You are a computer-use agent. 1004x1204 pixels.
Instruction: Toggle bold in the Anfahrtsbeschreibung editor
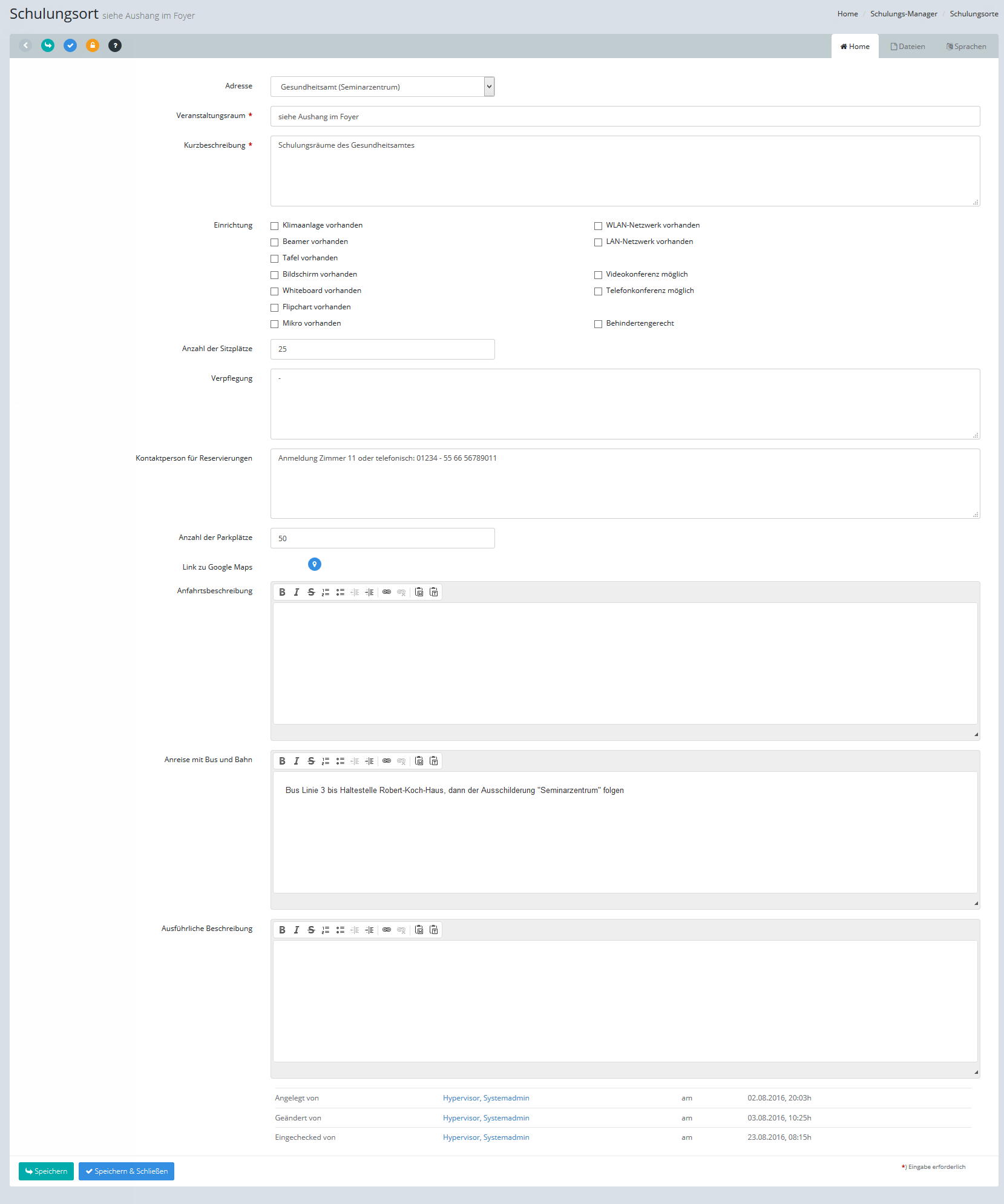[282, 592]
